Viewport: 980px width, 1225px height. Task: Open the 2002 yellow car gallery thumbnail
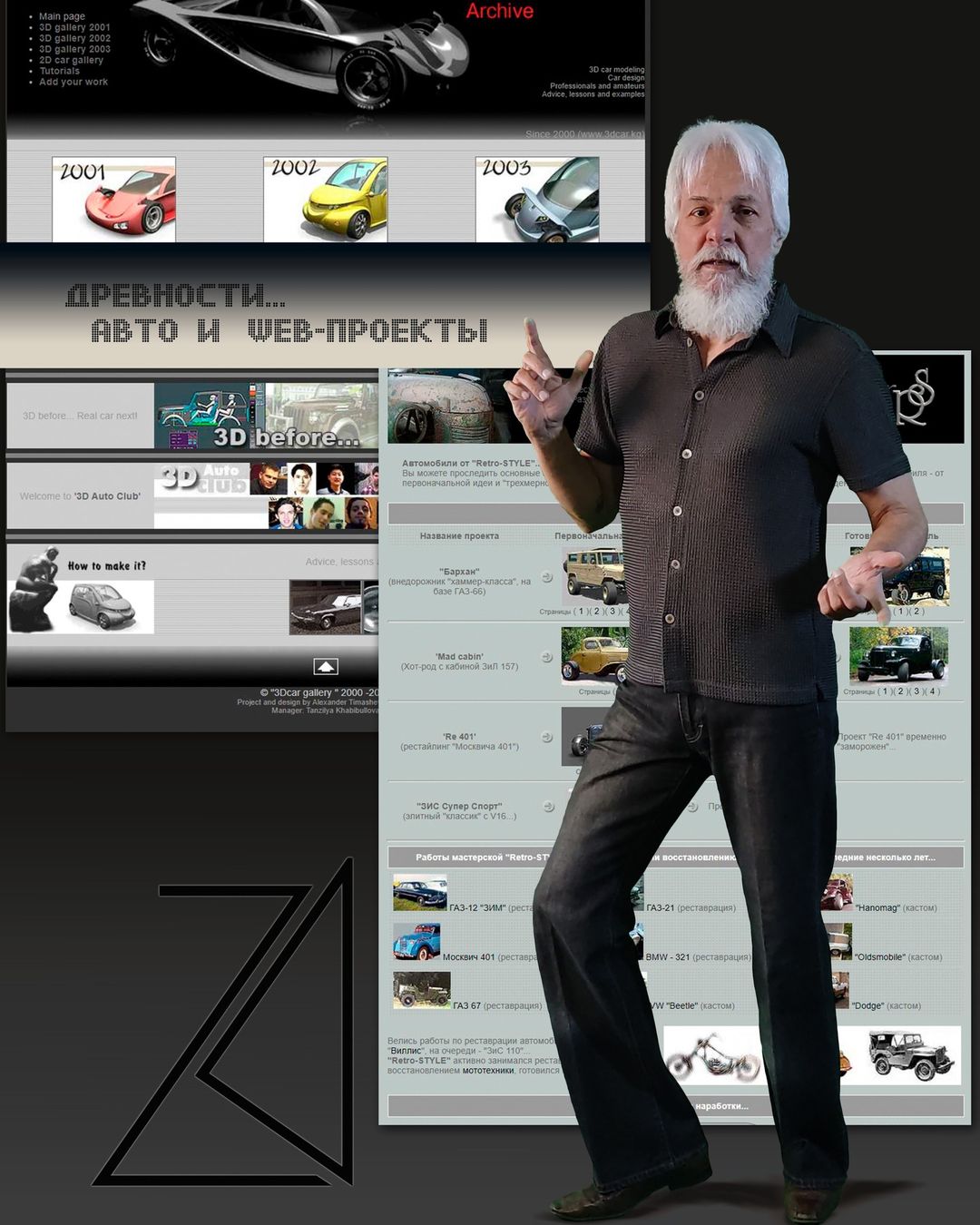coord(325,200)
